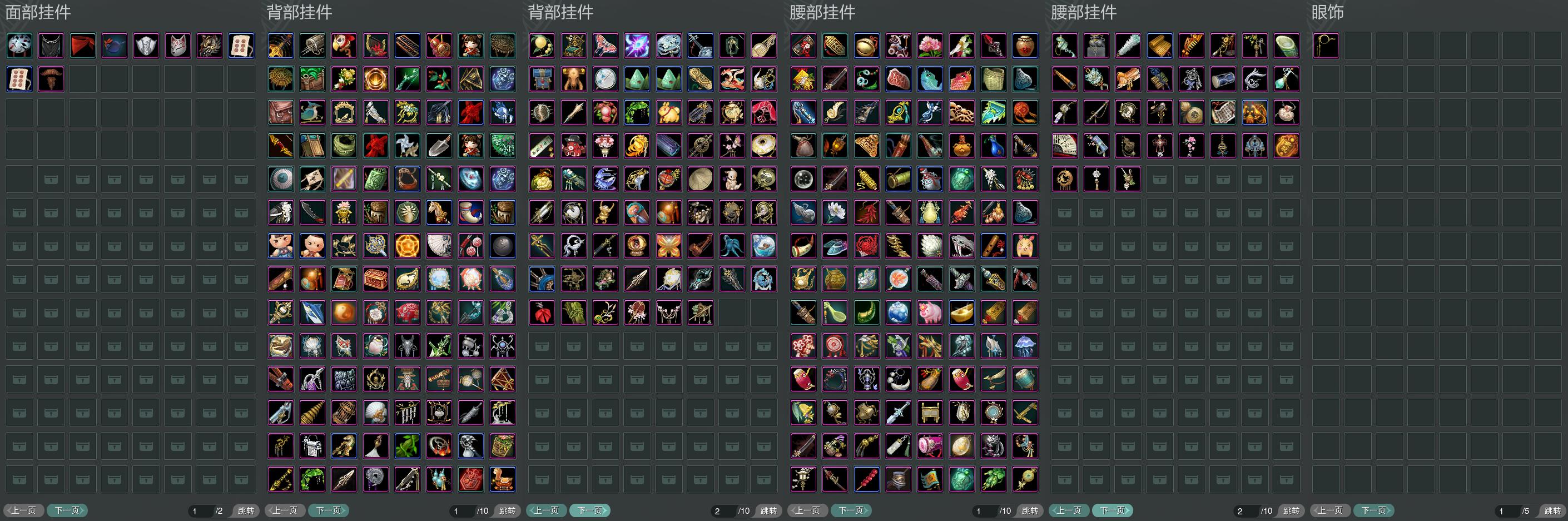The width and height of the screenshot is (1568, 521).
Task: Select the pink pig waist accessory
Action: click(930, 313)
